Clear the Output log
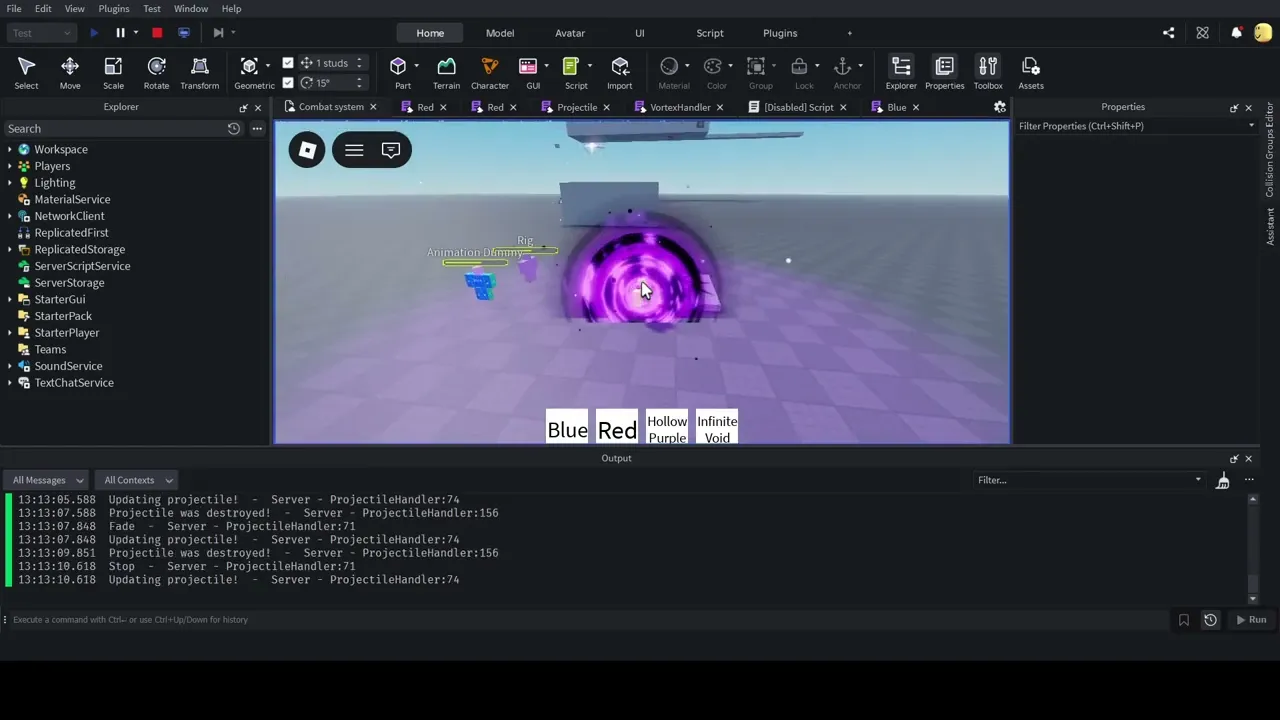Viewport: 1280px width, 720px height. [x=1222, y=481]
